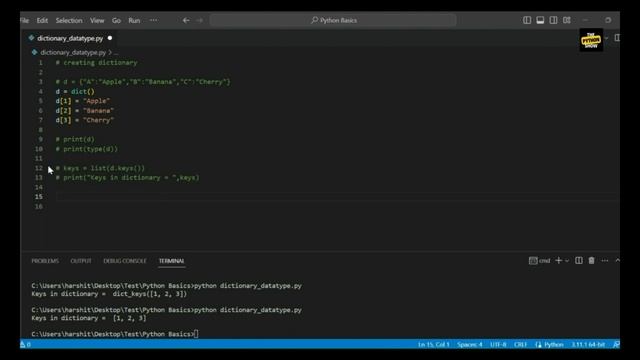Click the code line d = dict()
Image resolution: width=640 pixels, height=360 pixels.
(75, 91)
